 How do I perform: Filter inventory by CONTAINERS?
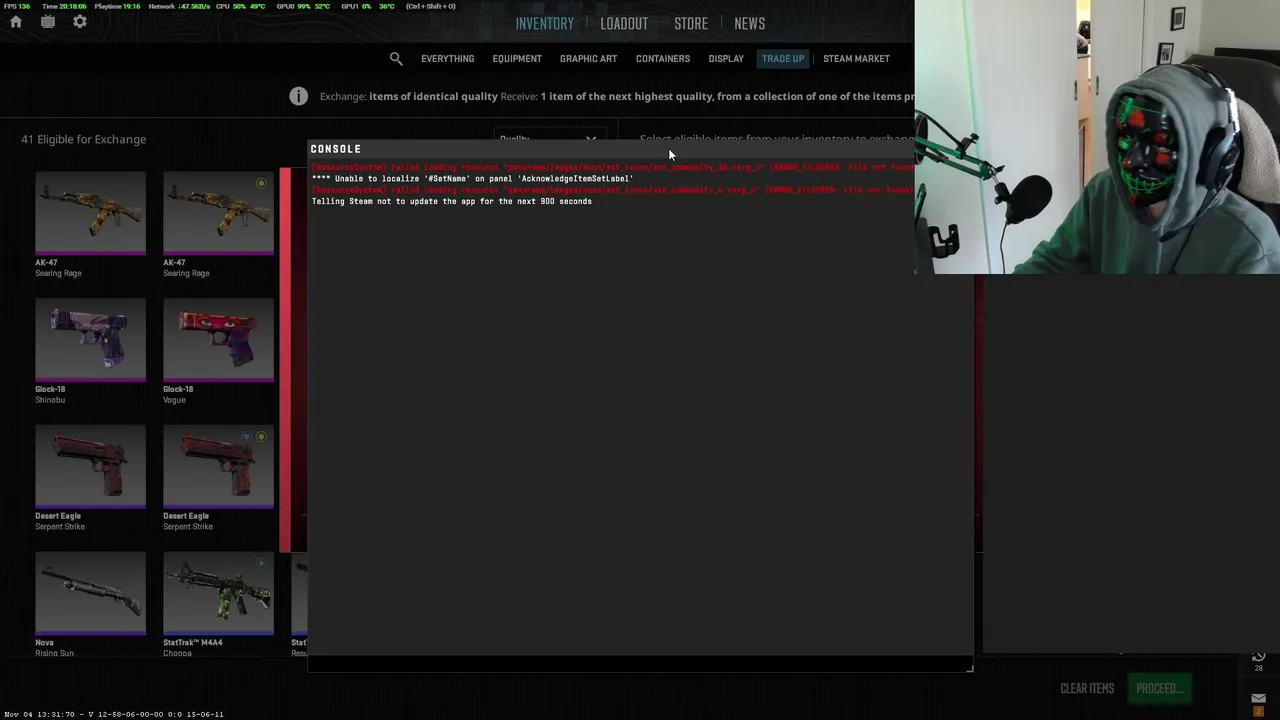[x=663, y=59]
